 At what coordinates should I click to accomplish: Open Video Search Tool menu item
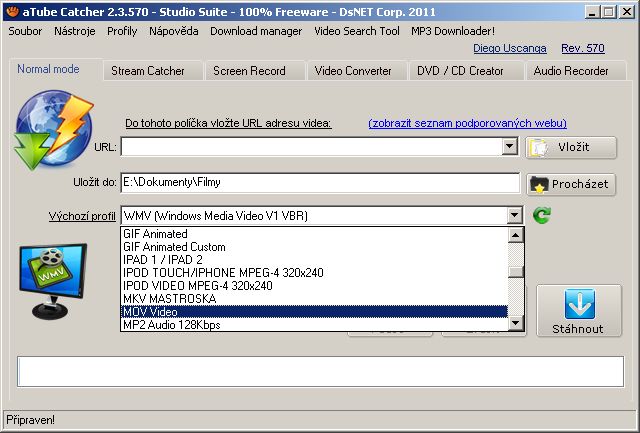357,31
